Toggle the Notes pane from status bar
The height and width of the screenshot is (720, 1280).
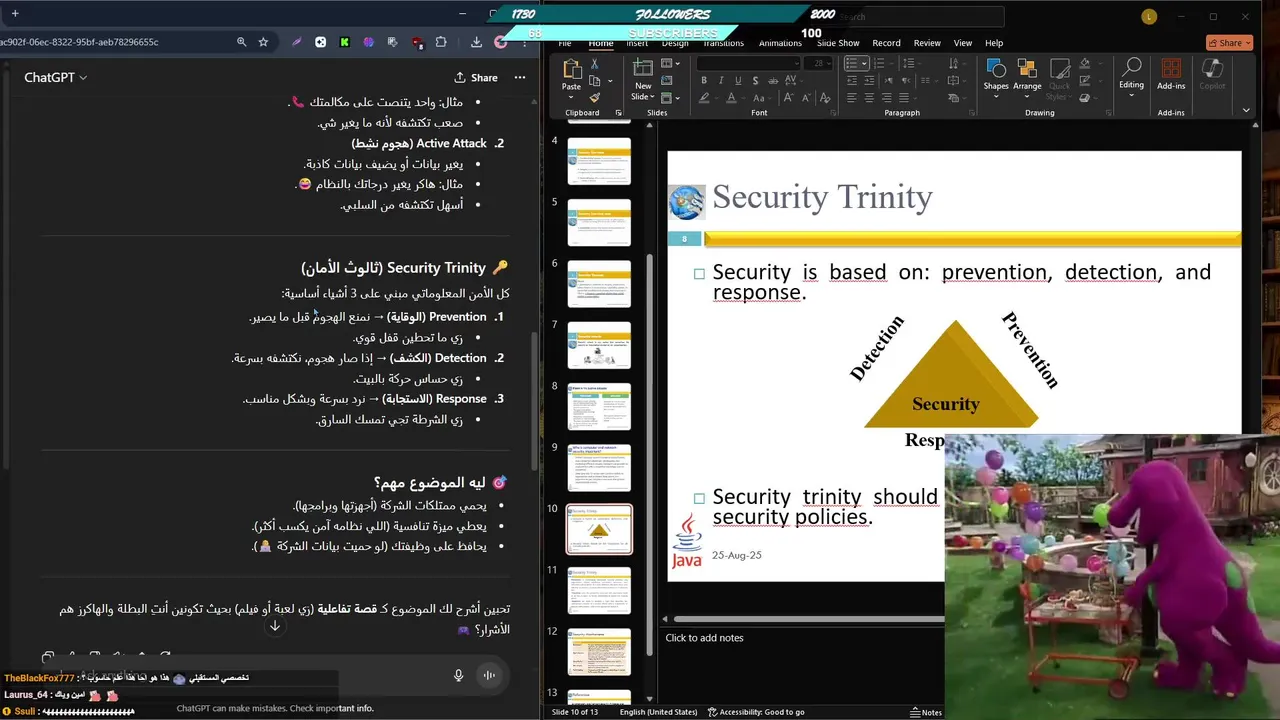click(926, 712)
